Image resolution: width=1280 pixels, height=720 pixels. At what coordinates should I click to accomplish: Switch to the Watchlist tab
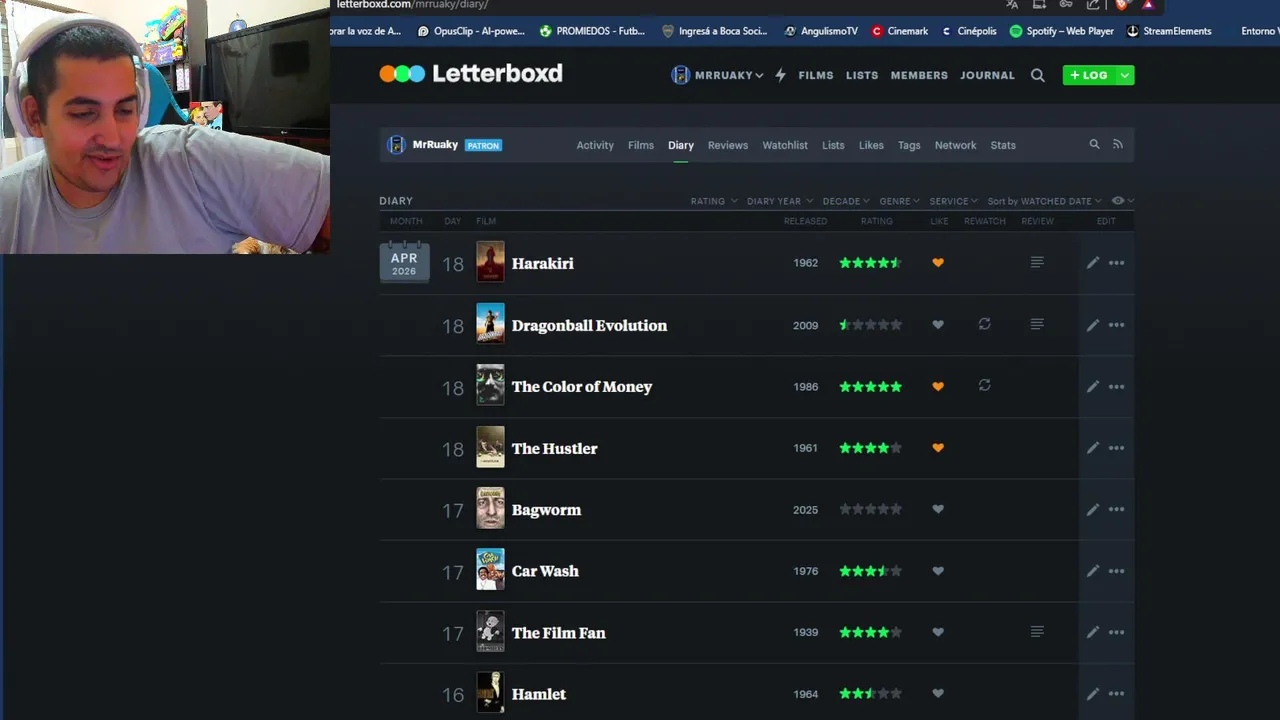coord(785,145)
